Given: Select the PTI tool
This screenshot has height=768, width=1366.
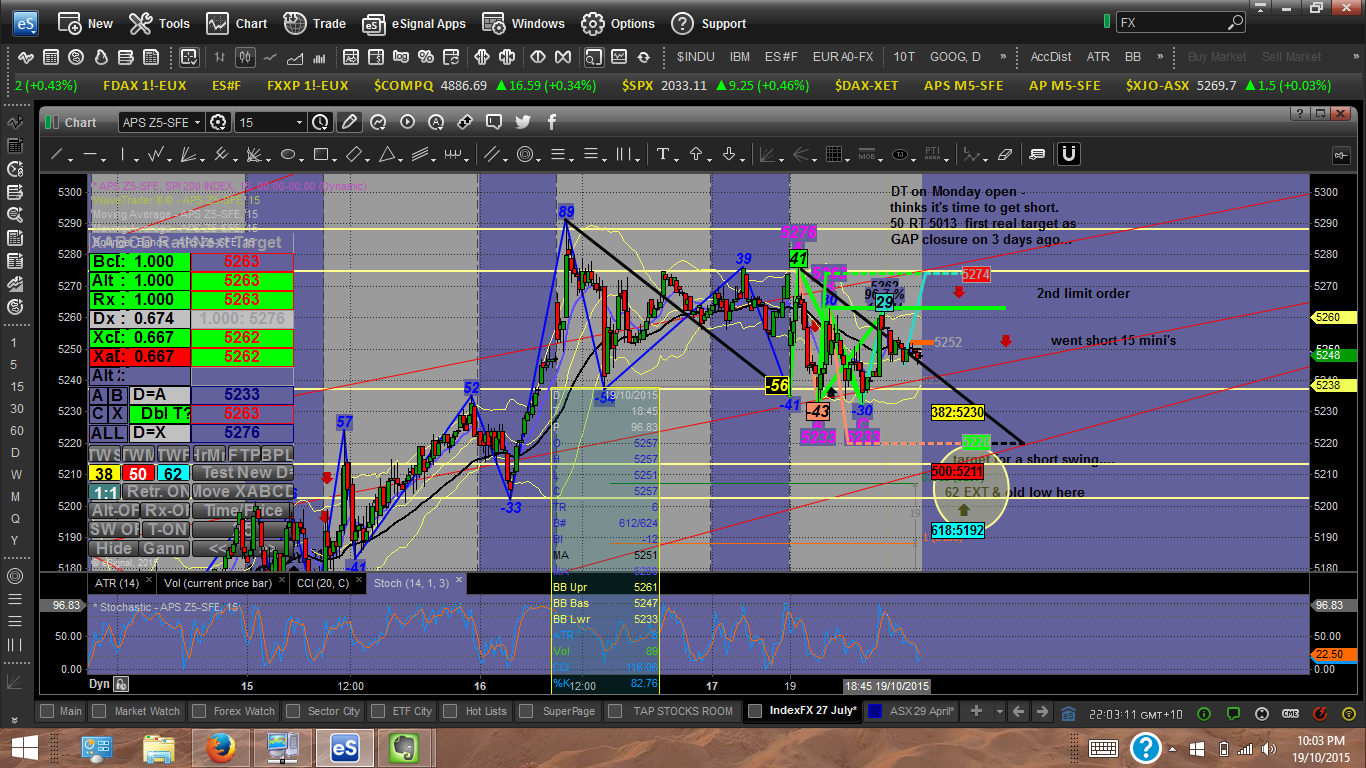Looking at the screenshot, I should click(933, 155).
